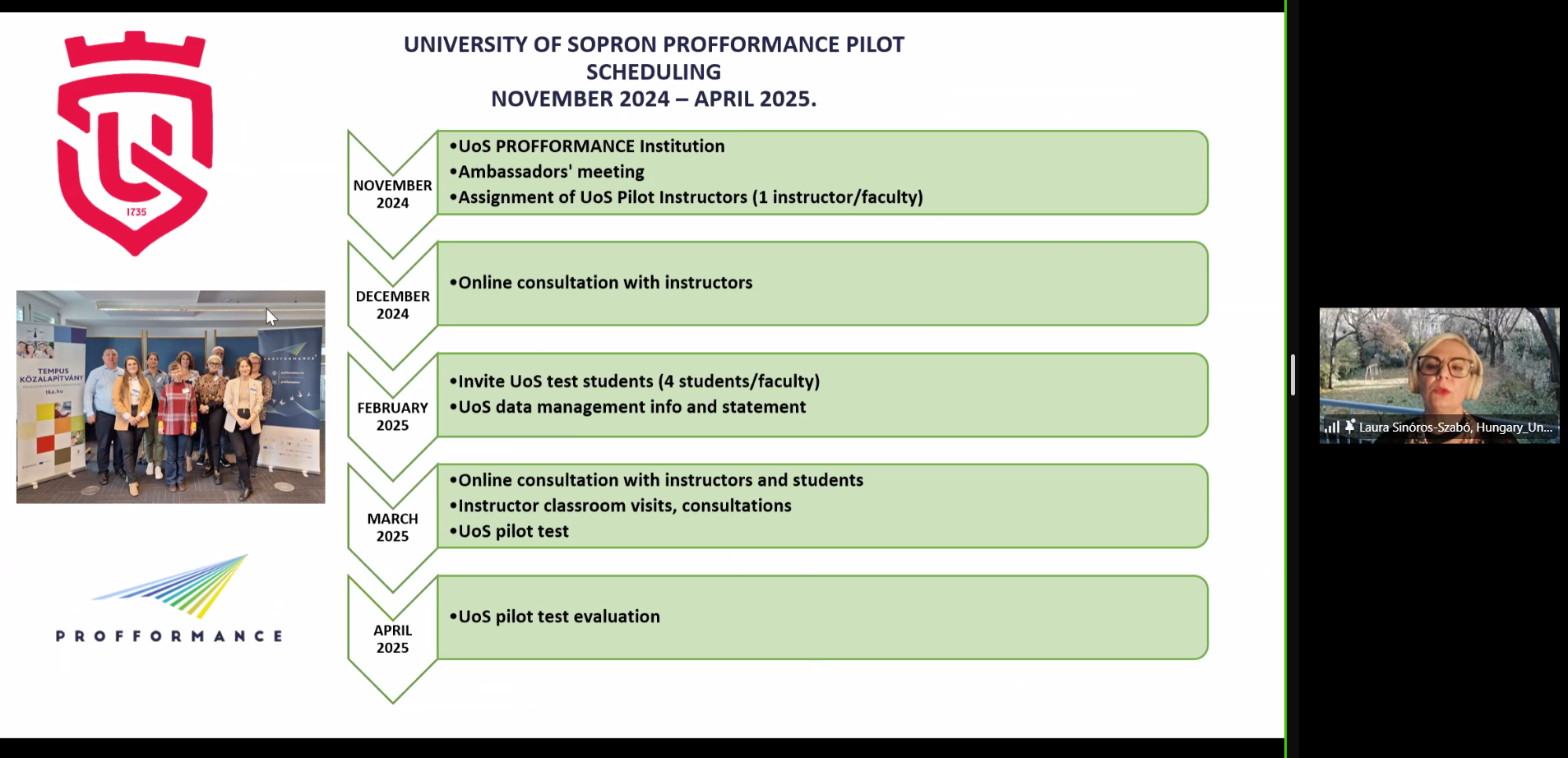This screenshot has width=1568, height=758.
Task: Click the Laura Sinóros-Szabó name label
Action: pos(1455,428)
